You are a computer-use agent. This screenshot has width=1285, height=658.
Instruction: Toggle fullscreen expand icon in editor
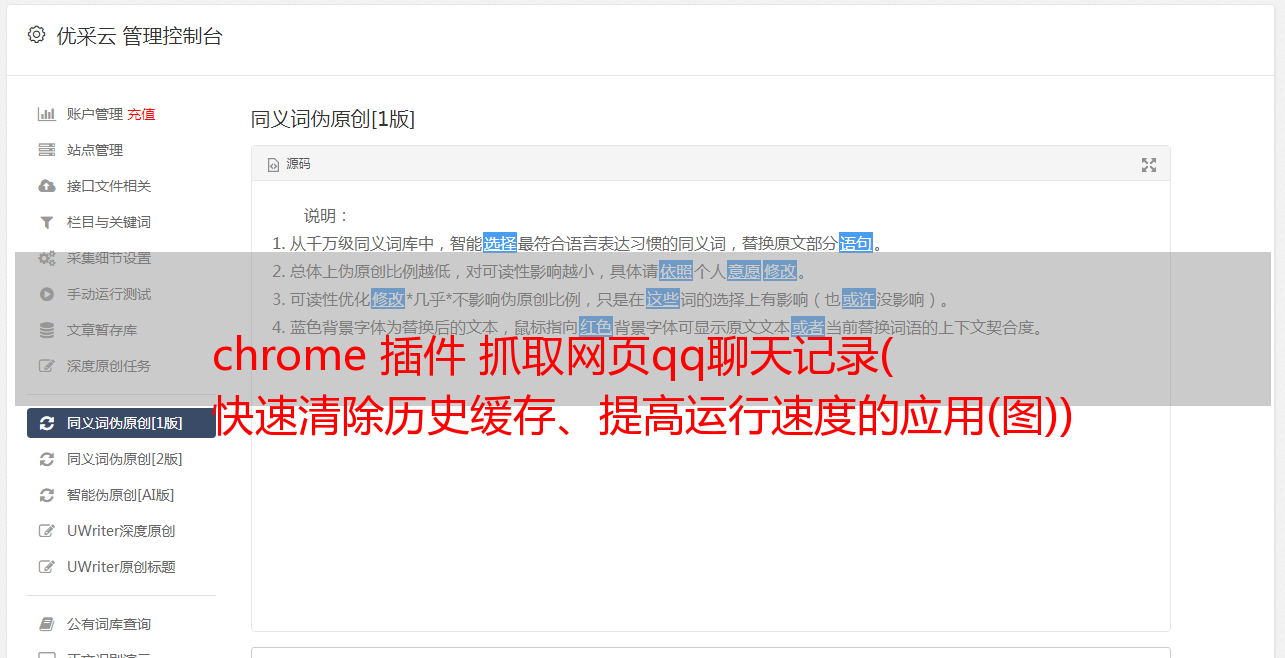[x=1149, y=165]
